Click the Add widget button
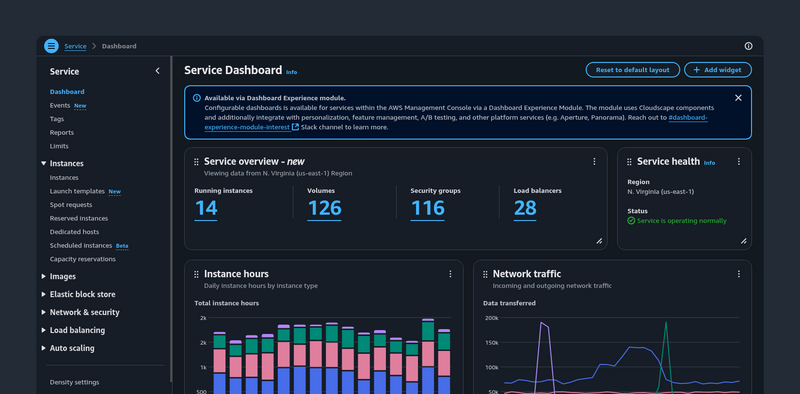This screenshot has height=394, width=800. point(718,70)
